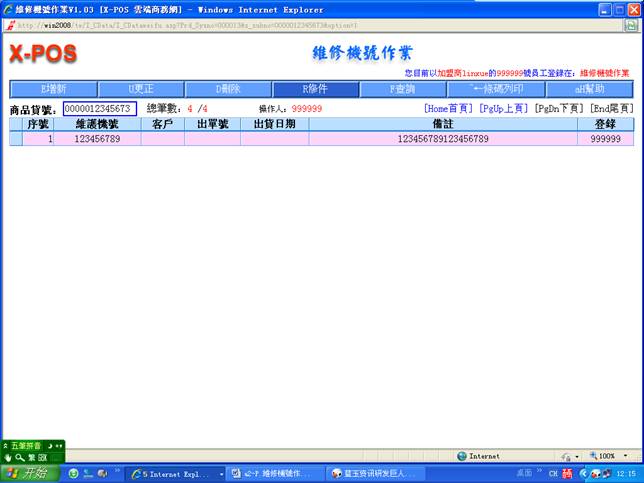The height and width of the screenshot is (483, 644).
Task: Open the R修件 repair parts tab
Action: (x=315, y=89)
